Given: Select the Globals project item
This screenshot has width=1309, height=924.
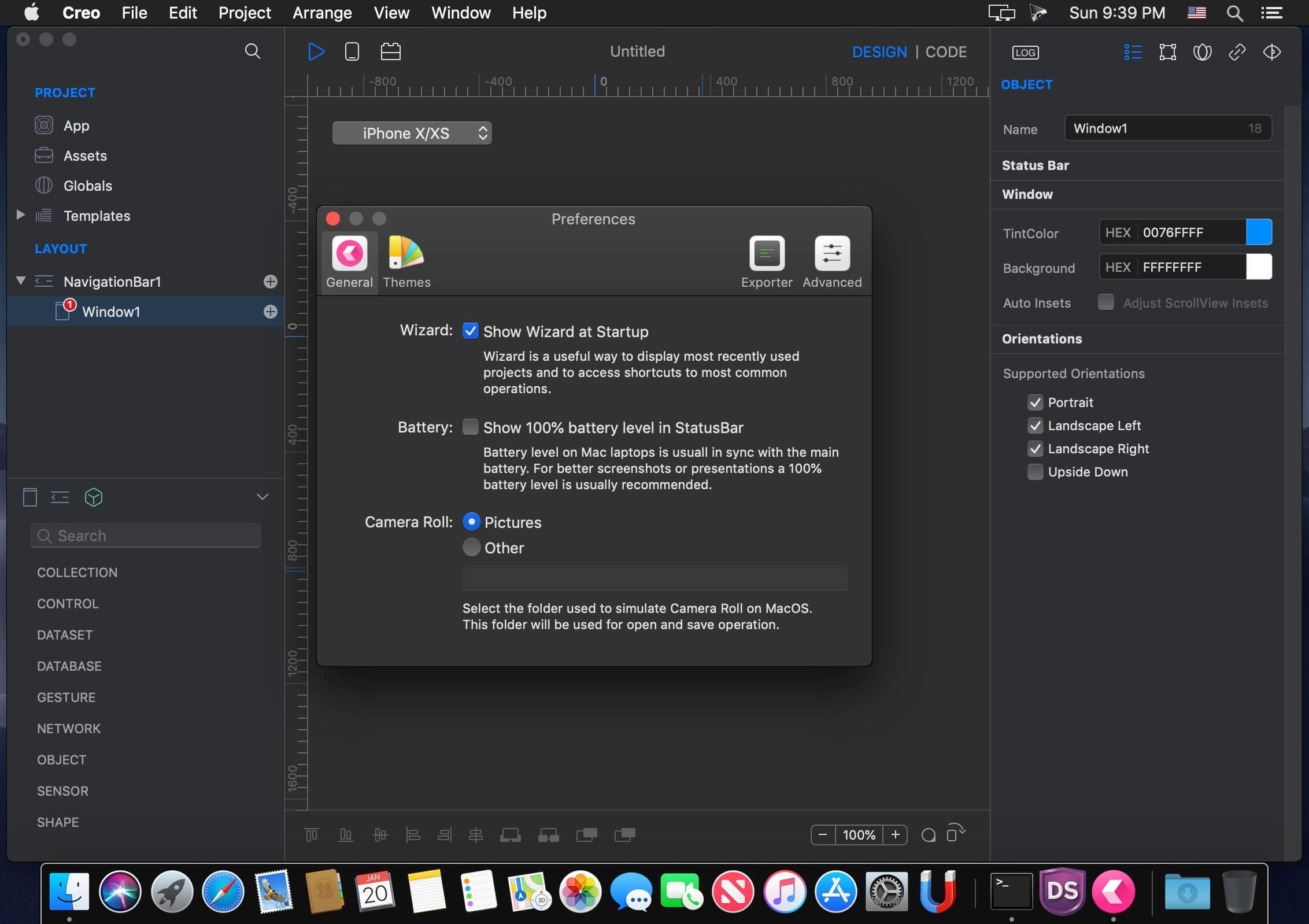Looking at the screenshot, I should point(88,186).
